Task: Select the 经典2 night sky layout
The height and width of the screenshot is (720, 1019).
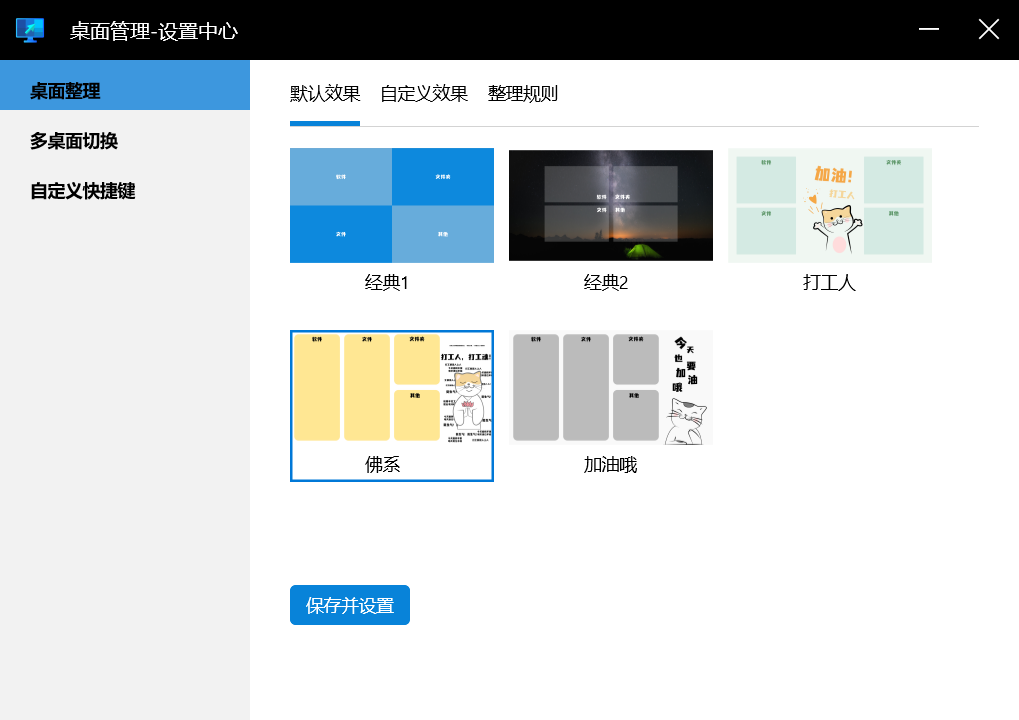Action: (x=610, y=205)
